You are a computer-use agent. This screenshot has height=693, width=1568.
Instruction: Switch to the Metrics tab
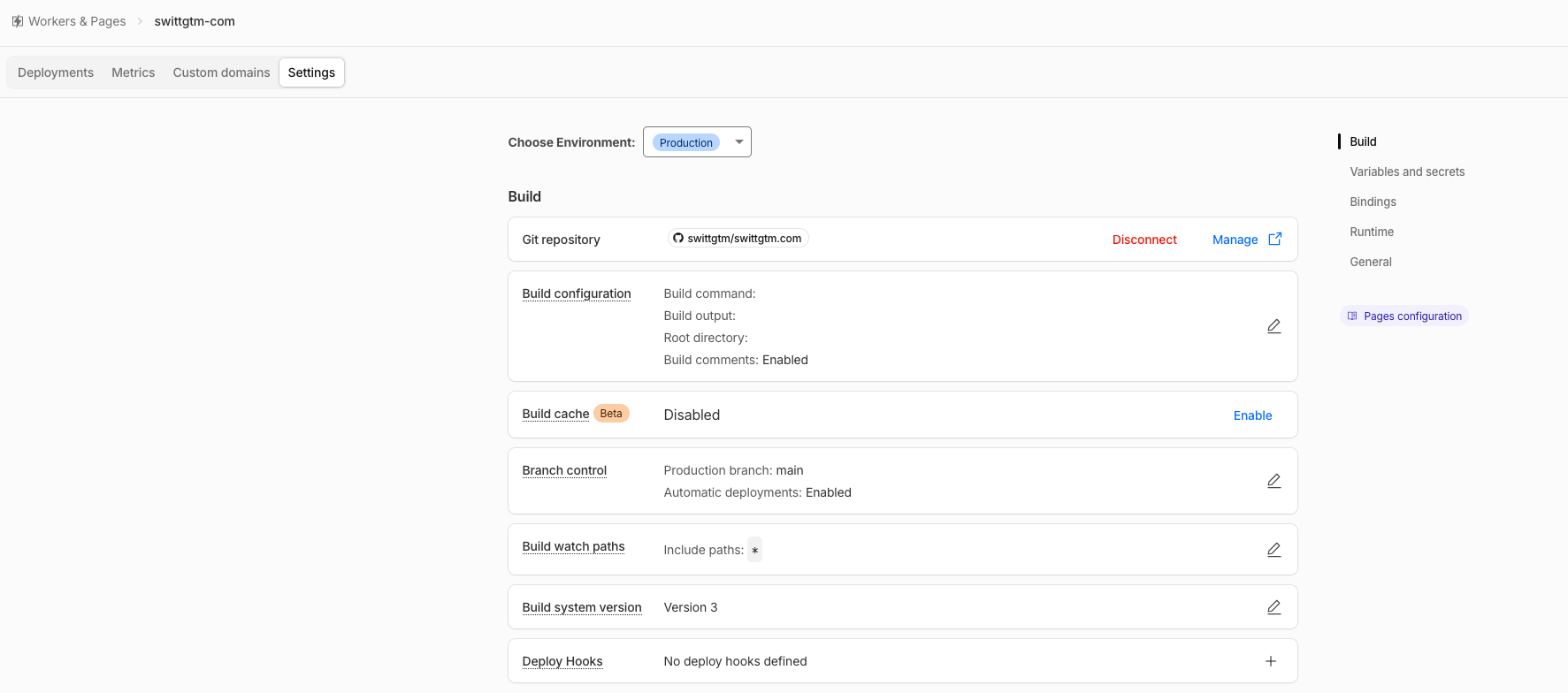(x=134, y=72)
